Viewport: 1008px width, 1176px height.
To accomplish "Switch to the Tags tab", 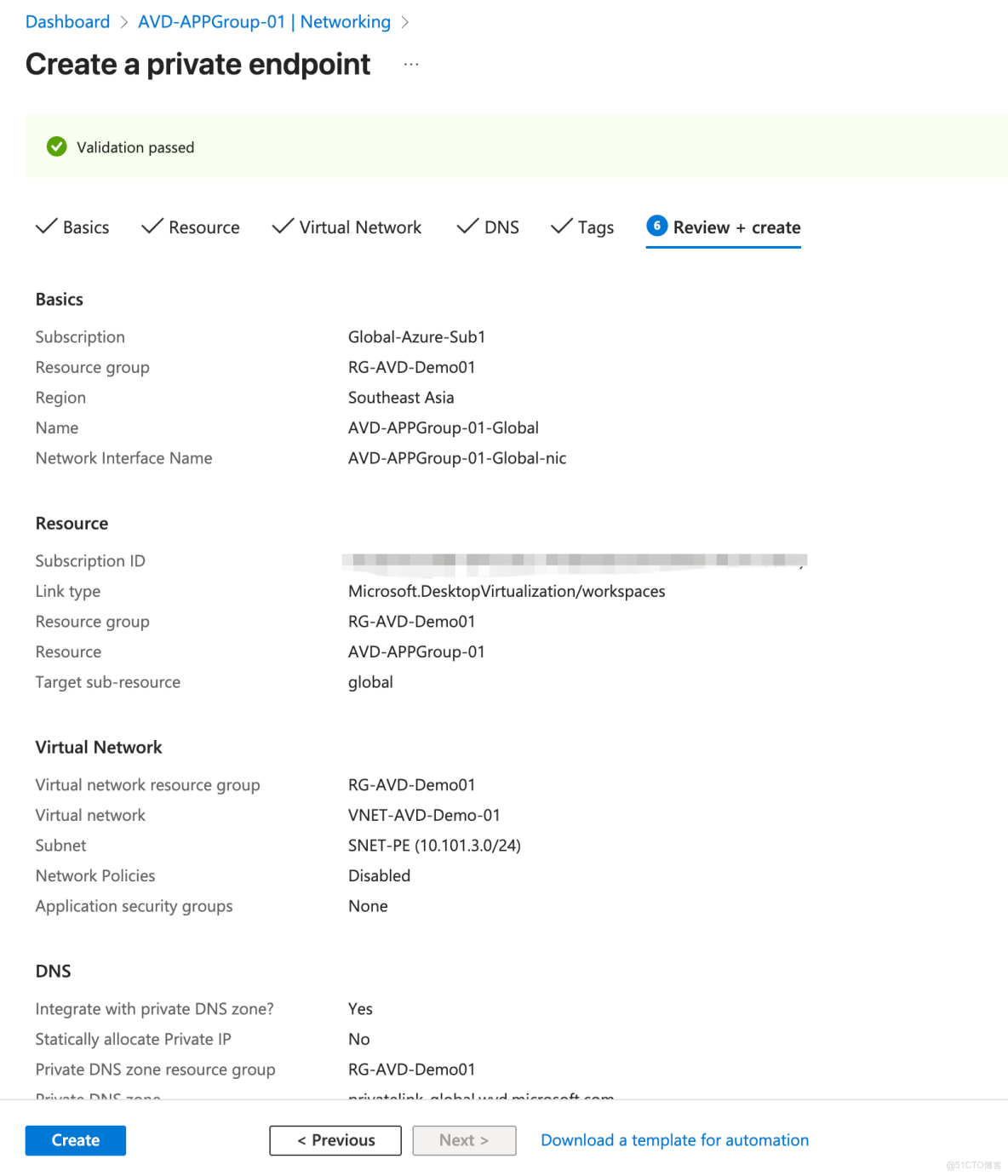I will 596,227.
